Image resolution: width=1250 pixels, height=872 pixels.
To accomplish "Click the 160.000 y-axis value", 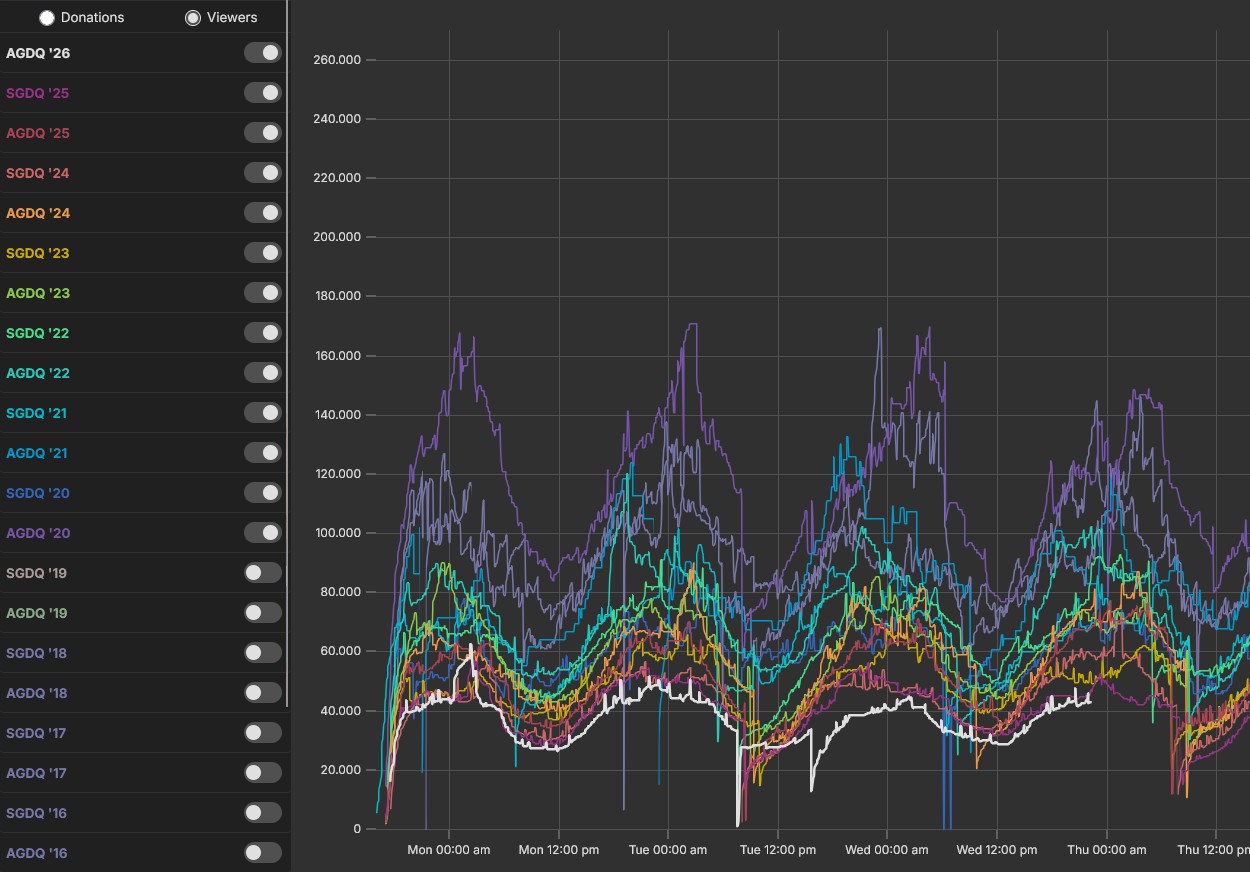I will point(337,356).
